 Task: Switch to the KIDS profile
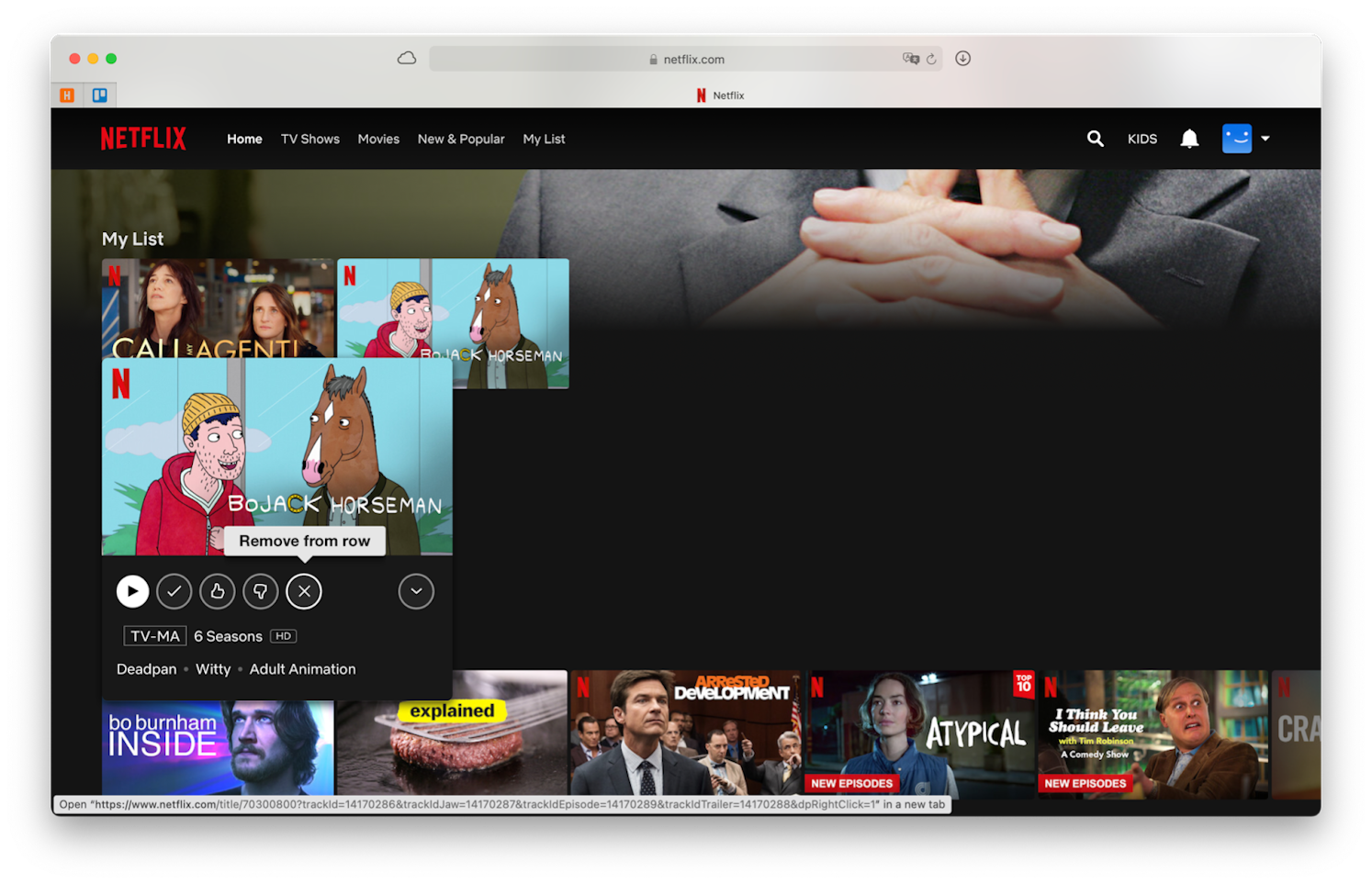(x=1142, y=139)
